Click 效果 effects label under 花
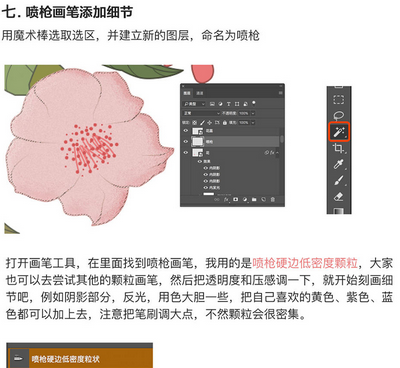Screen dimensions: 400x368 (207, 161)
